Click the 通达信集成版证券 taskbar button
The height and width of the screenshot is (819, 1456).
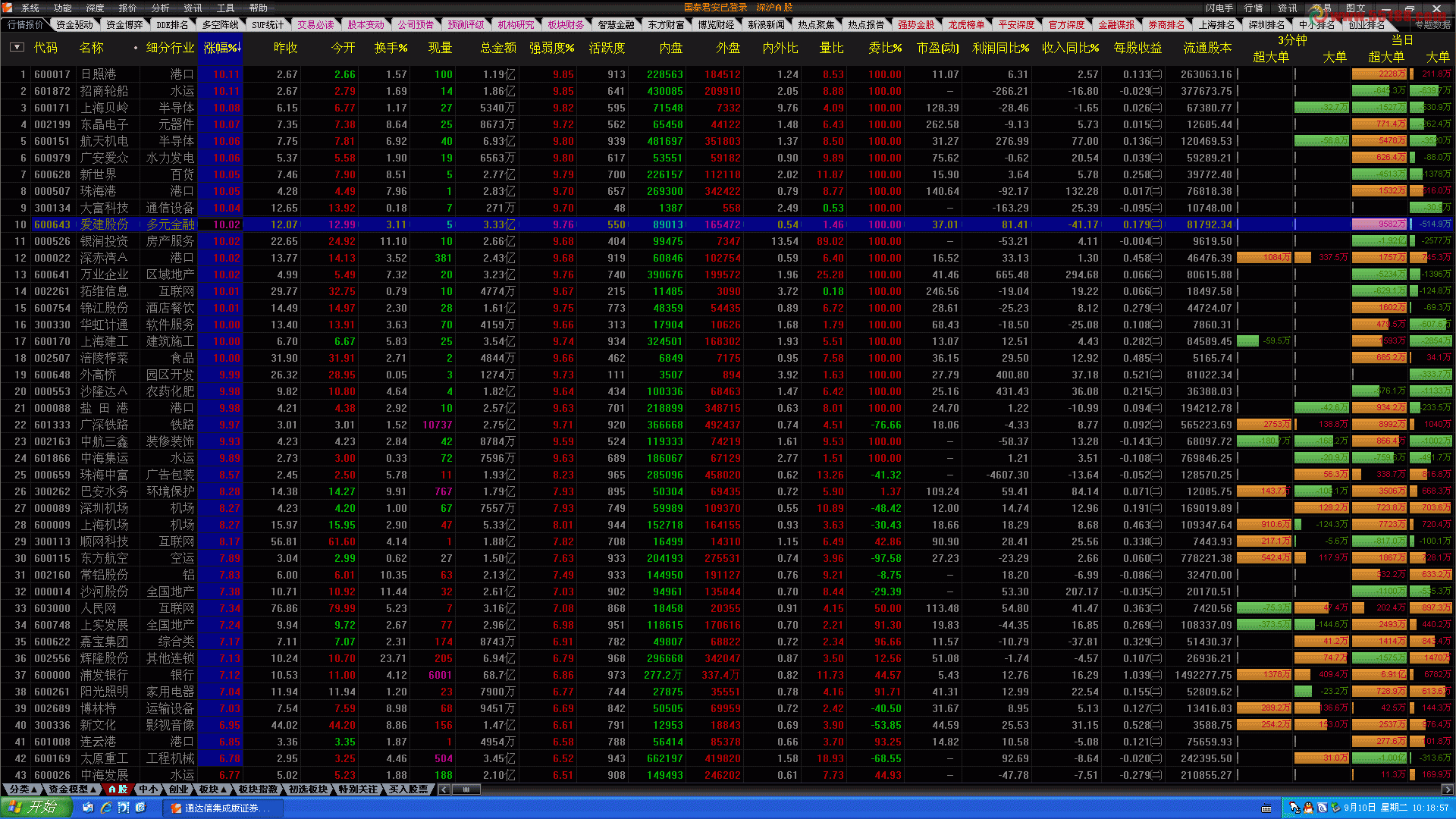[x=223, y=808]
